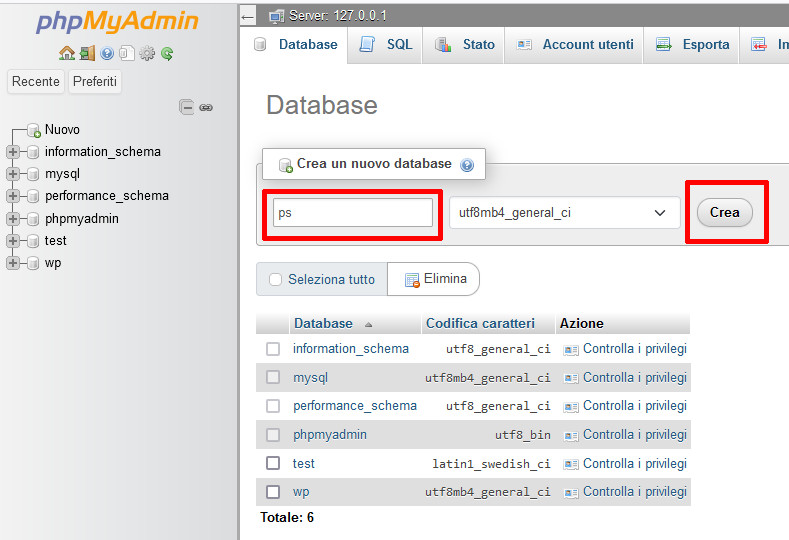
Task: Click the help icon beside Crea un nuovo database
Action: 467,165
